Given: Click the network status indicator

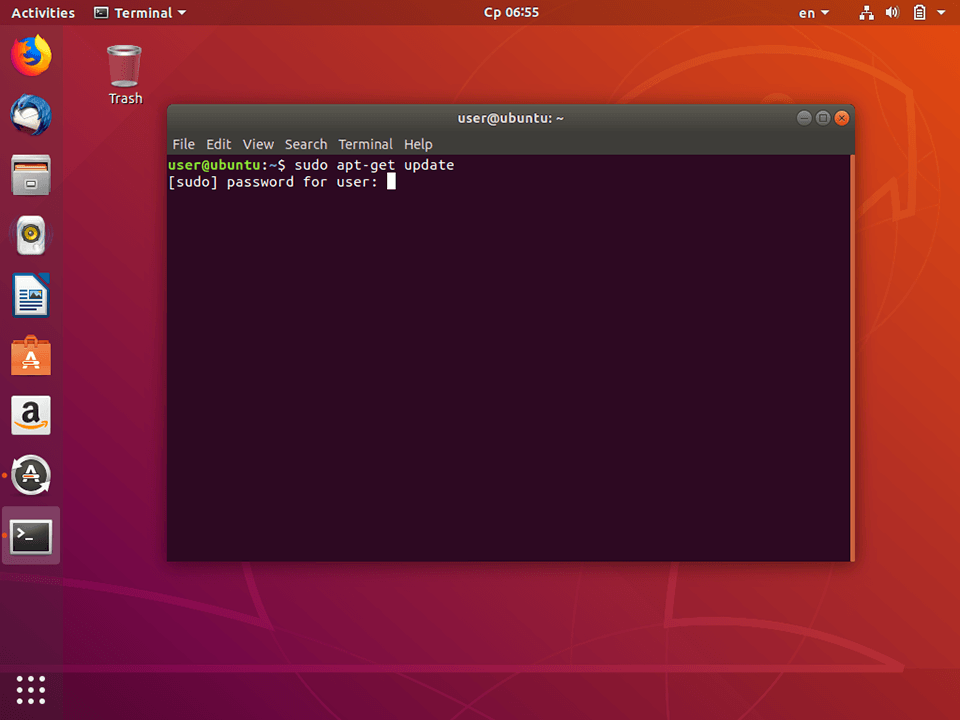Looking at the screenshot, I should pyautogui.click(x=866, y=13).
